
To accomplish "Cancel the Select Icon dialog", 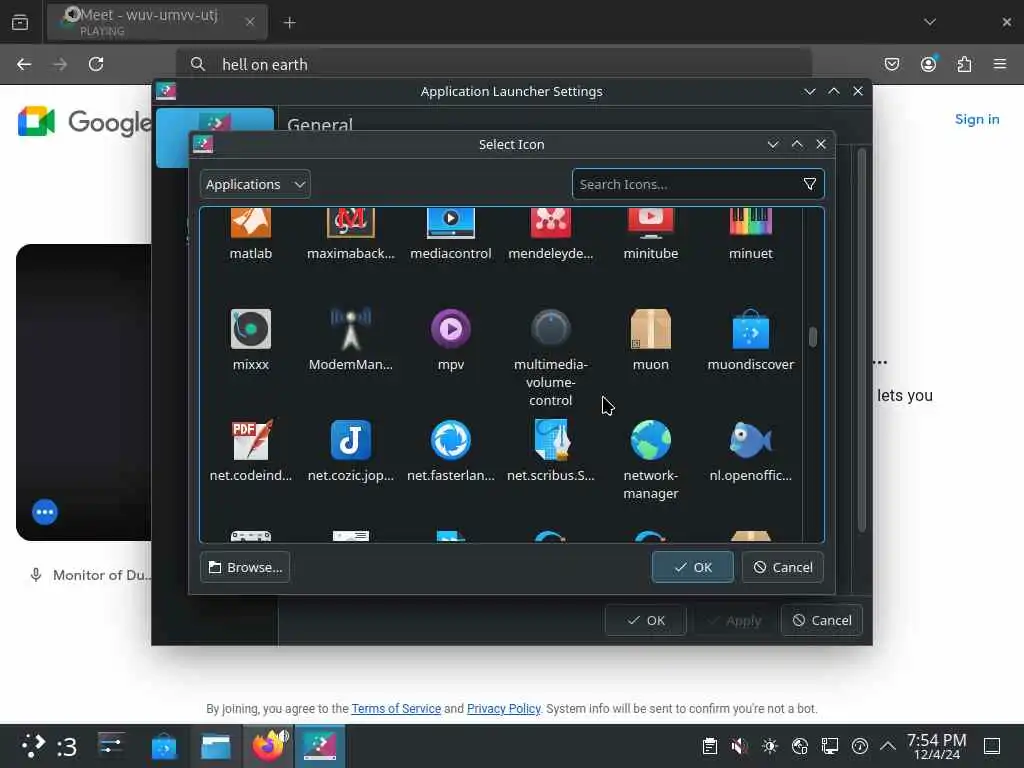I will 782,567.
